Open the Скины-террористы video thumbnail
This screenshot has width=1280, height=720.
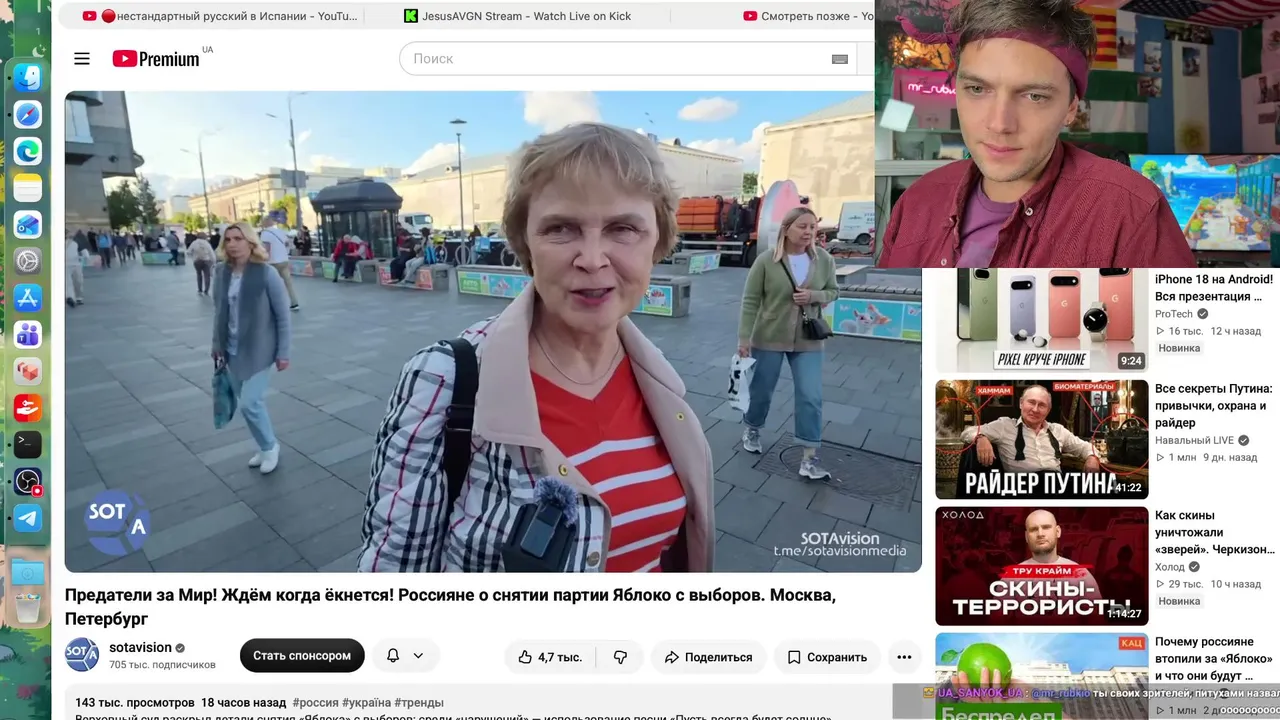tap(1042, 566)
